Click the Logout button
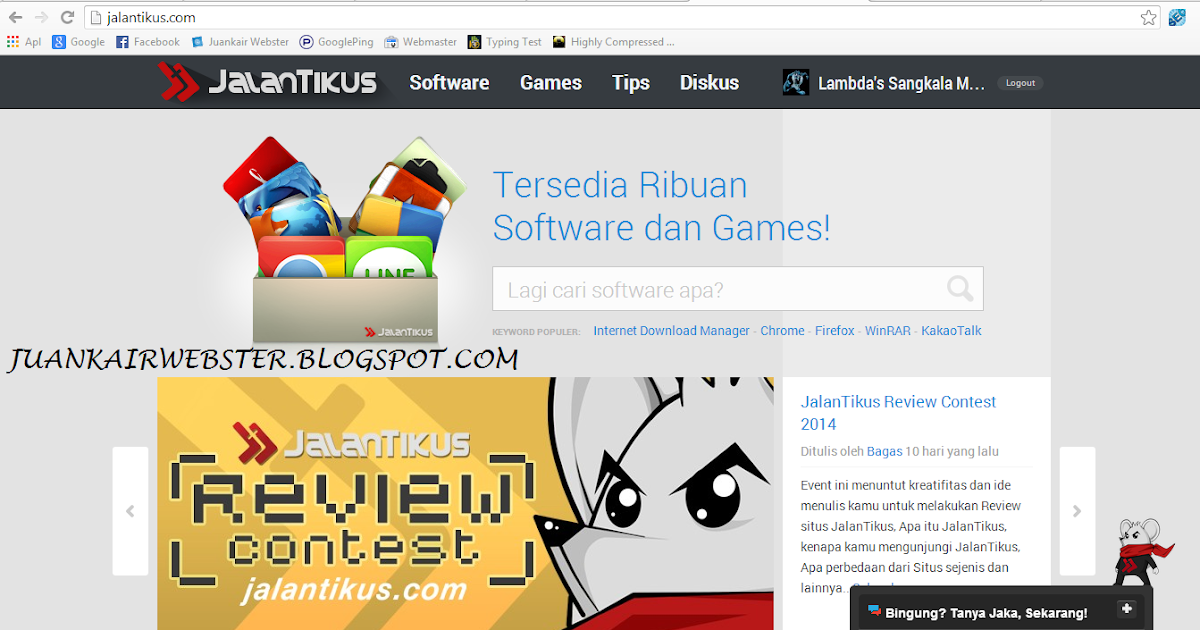 (1020, 83)
